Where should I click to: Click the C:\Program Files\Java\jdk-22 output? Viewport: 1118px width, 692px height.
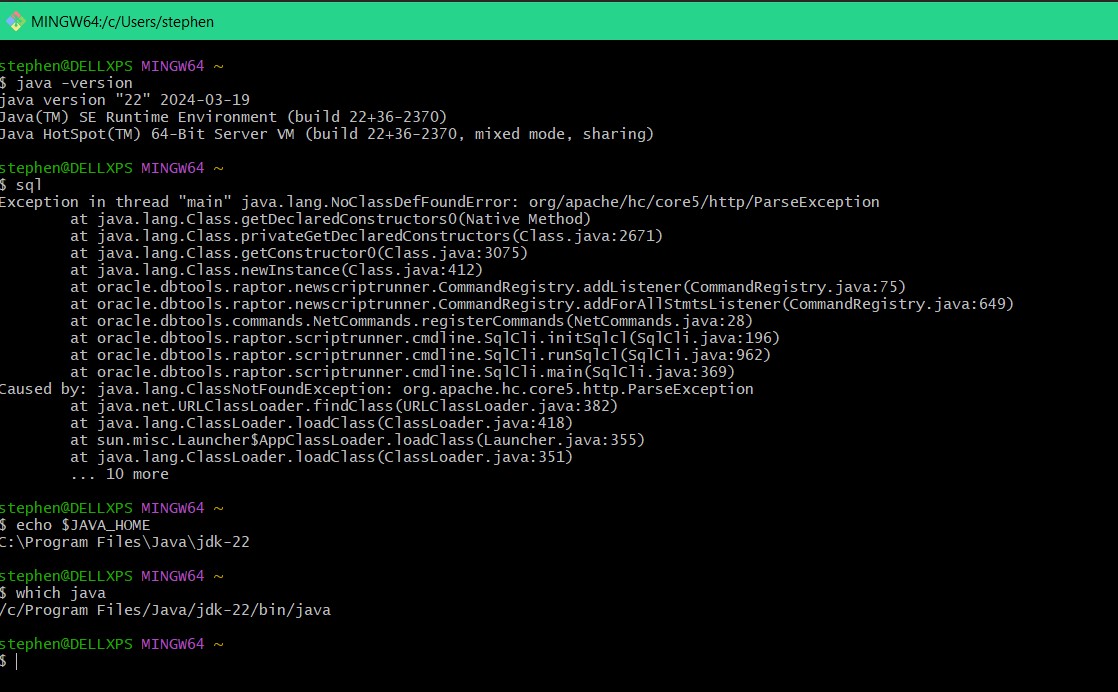pos(125,542)
